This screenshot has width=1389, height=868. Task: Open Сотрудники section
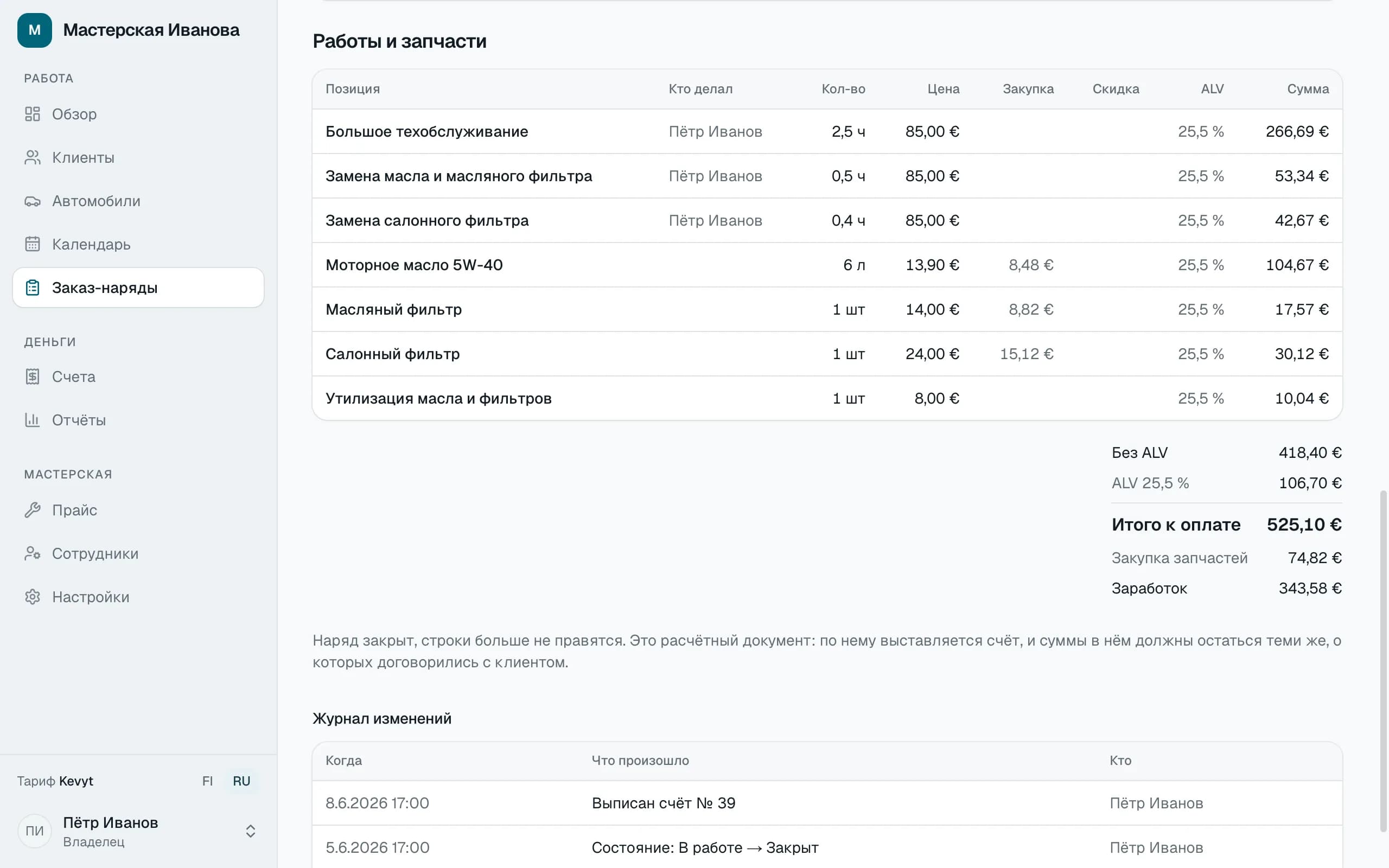pyautogui.click(x=138, y=553)
